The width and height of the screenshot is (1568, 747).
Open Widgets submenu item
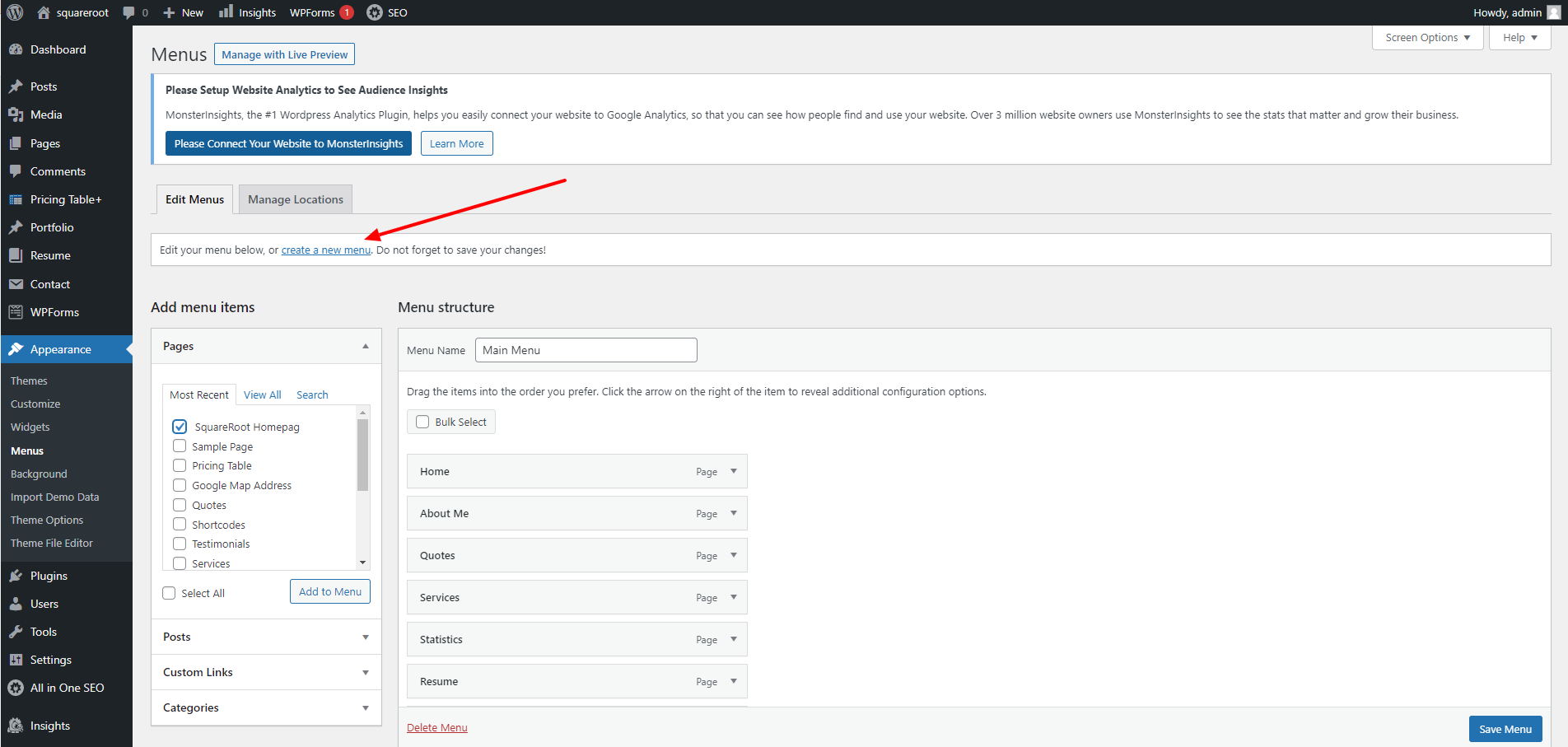(x=30, y=427)
